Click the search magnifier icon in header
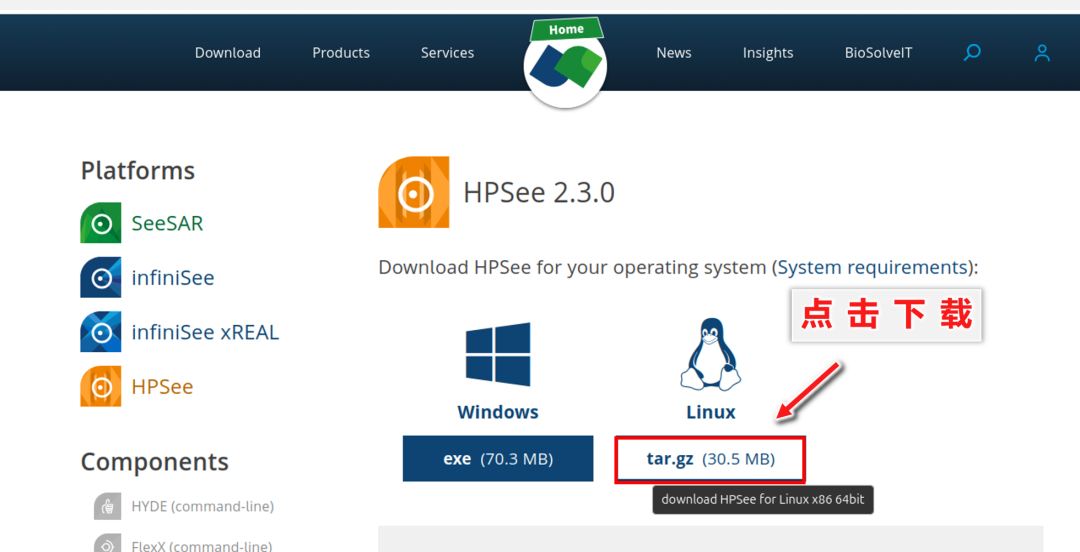The image size is (1080, 552). pos(972,52)
